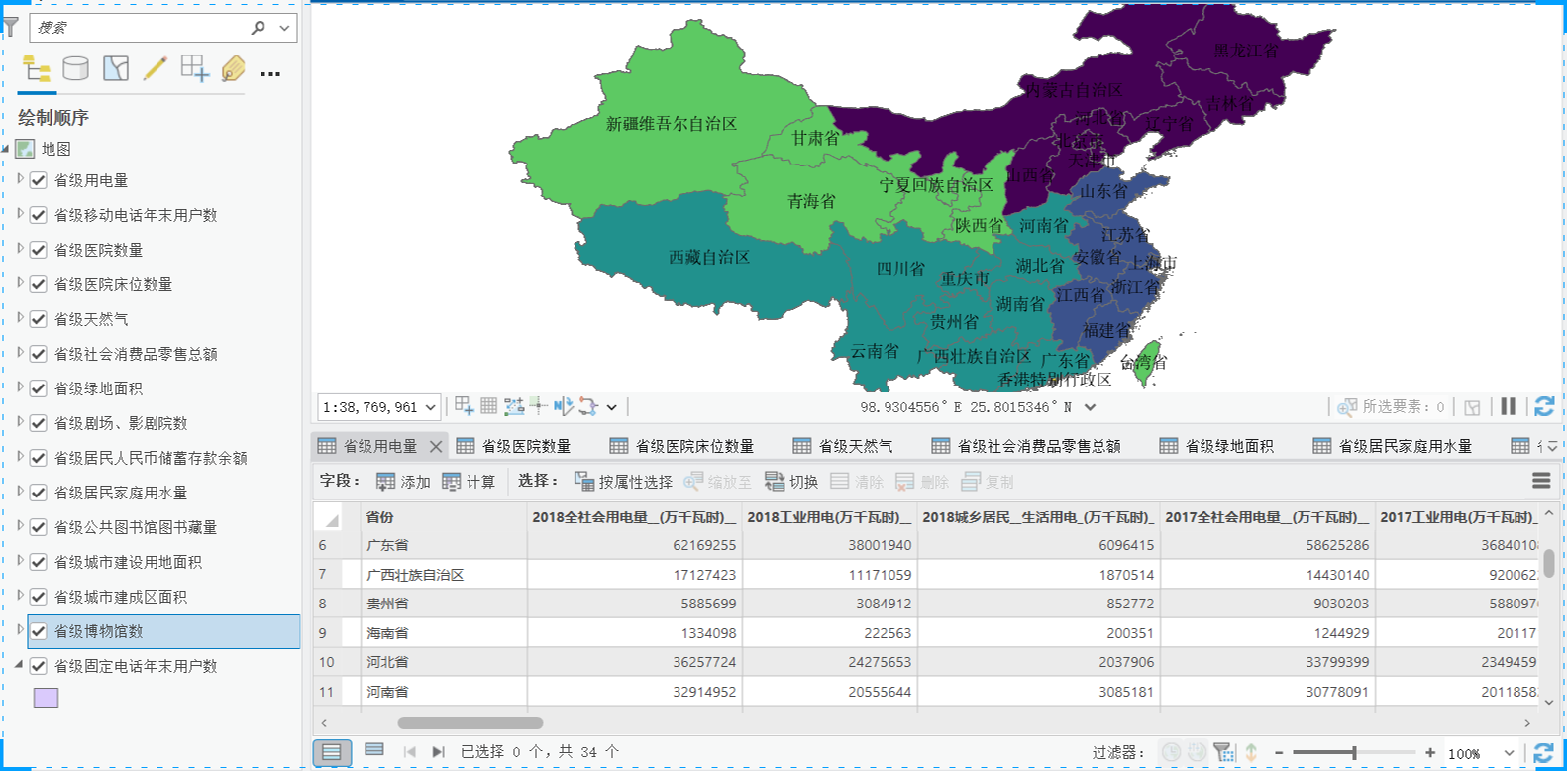Jump to the last table record
Image resolution: width=1568 pixels, height=771 pixels.
click(438, 752)
